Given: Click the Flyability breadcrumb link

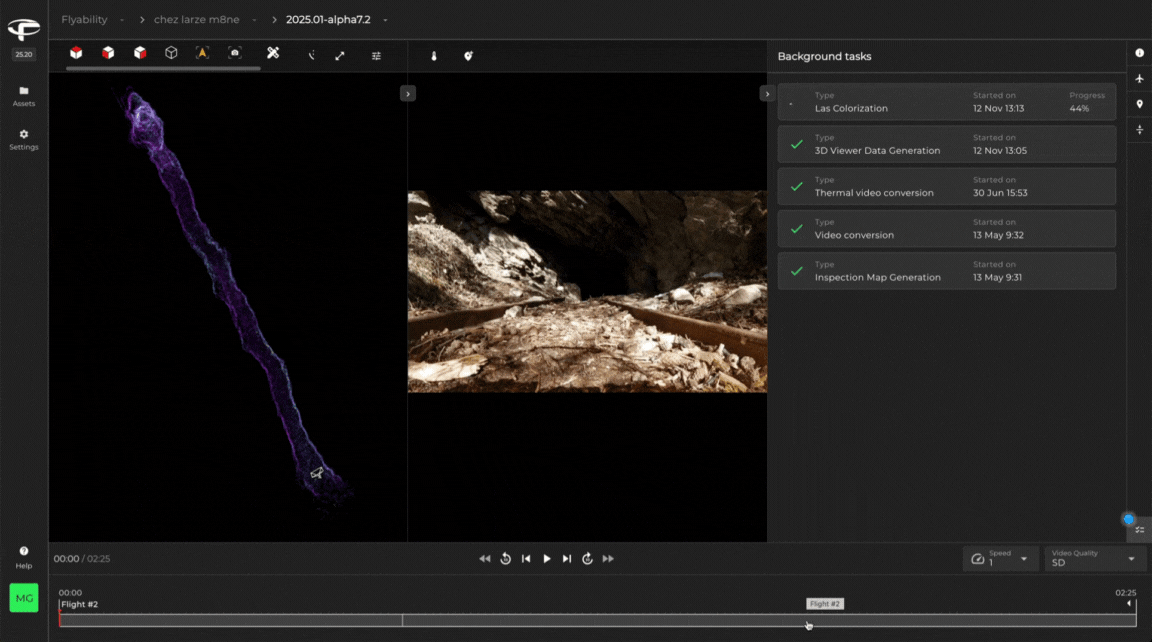Looking at the screenshot, I should 84,20.
